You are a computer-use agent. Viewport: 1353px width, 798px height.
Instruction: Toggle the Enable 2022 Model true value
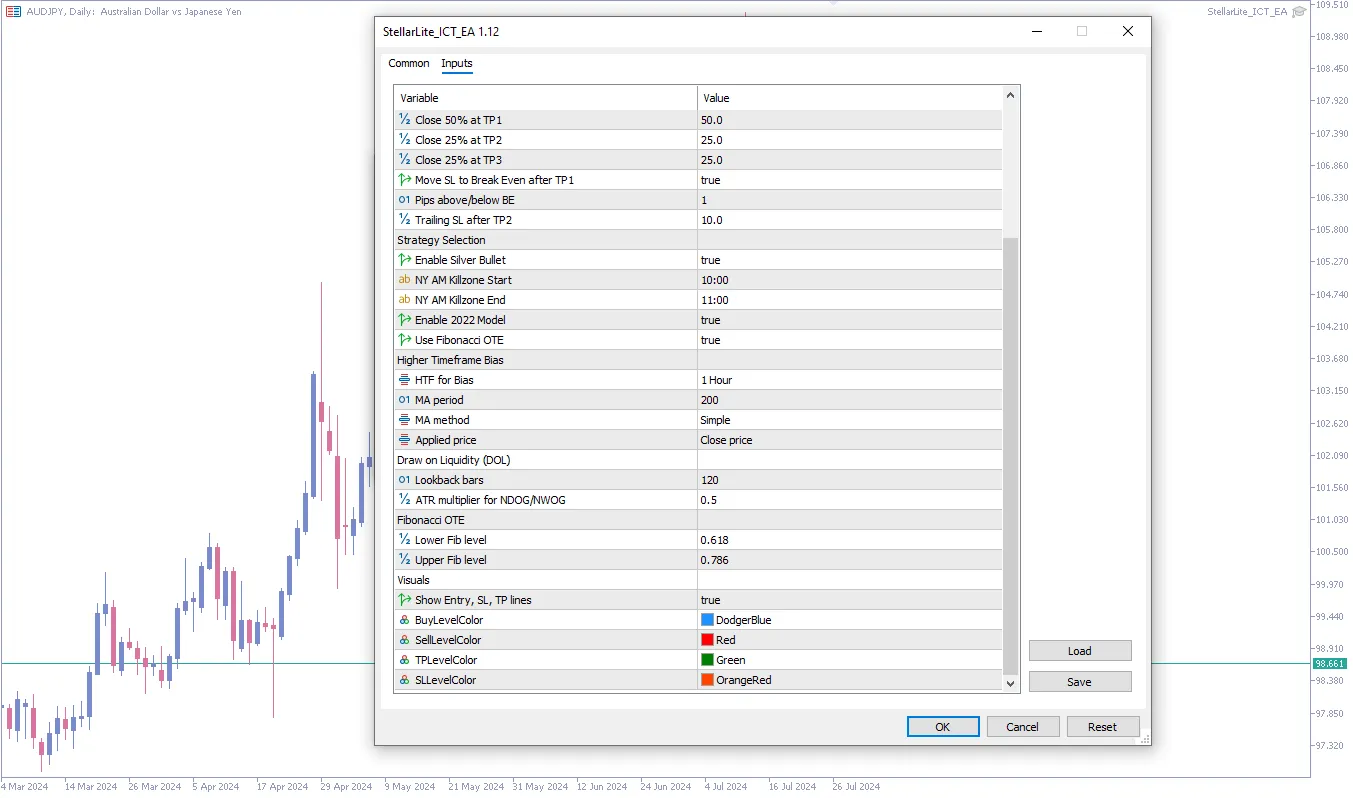tap(849, 320)
